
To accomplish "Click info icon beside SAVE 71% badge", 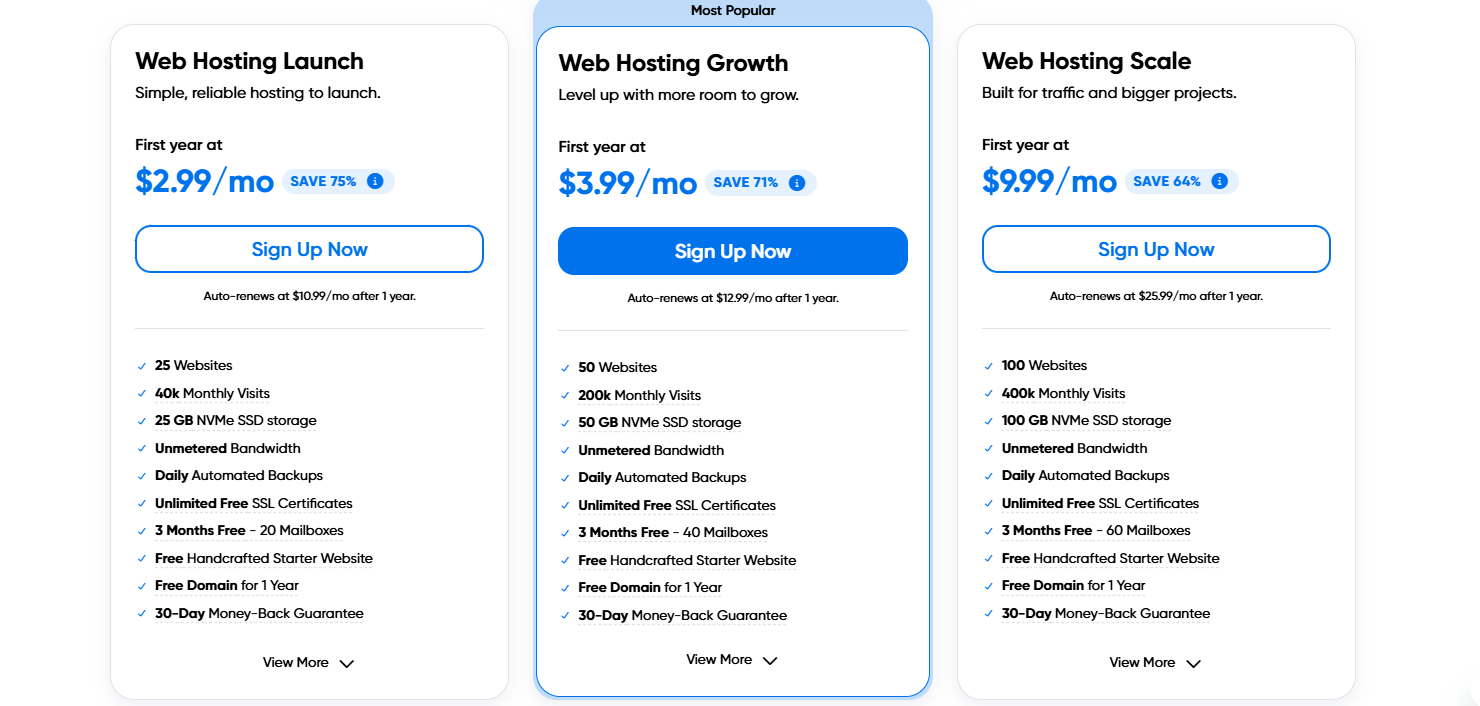I will click(797, 183).
